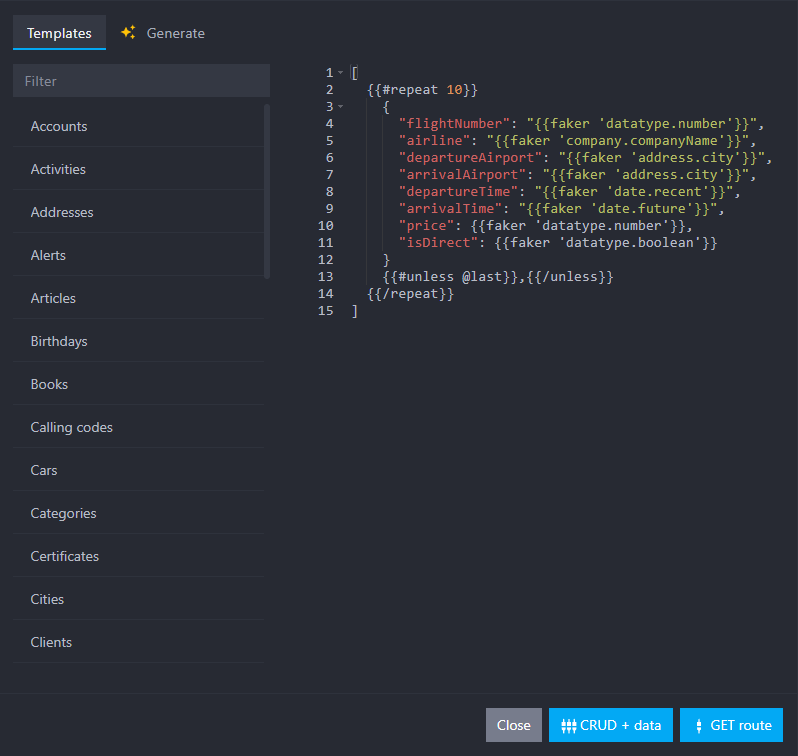Close the templates dialog
The image size is (798, 756).
513,725
